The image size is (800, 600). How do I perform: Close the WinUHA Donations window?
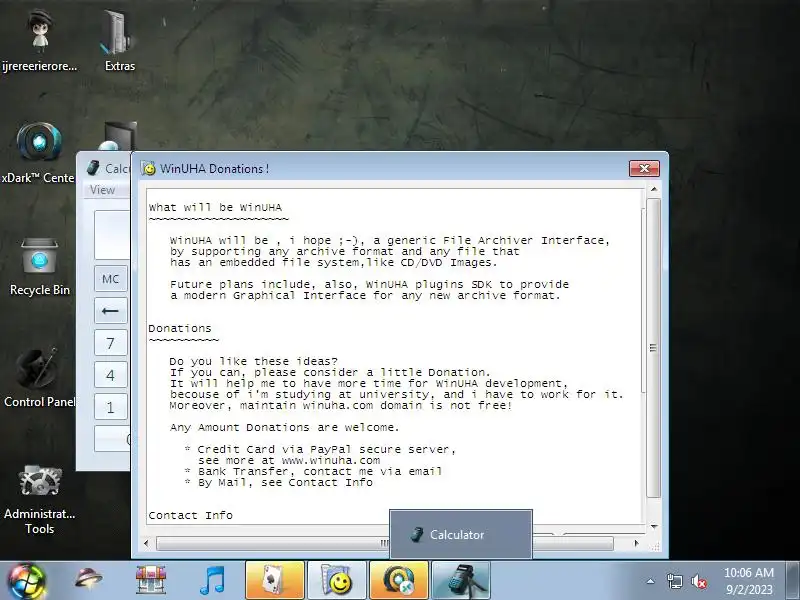[644, 168]
